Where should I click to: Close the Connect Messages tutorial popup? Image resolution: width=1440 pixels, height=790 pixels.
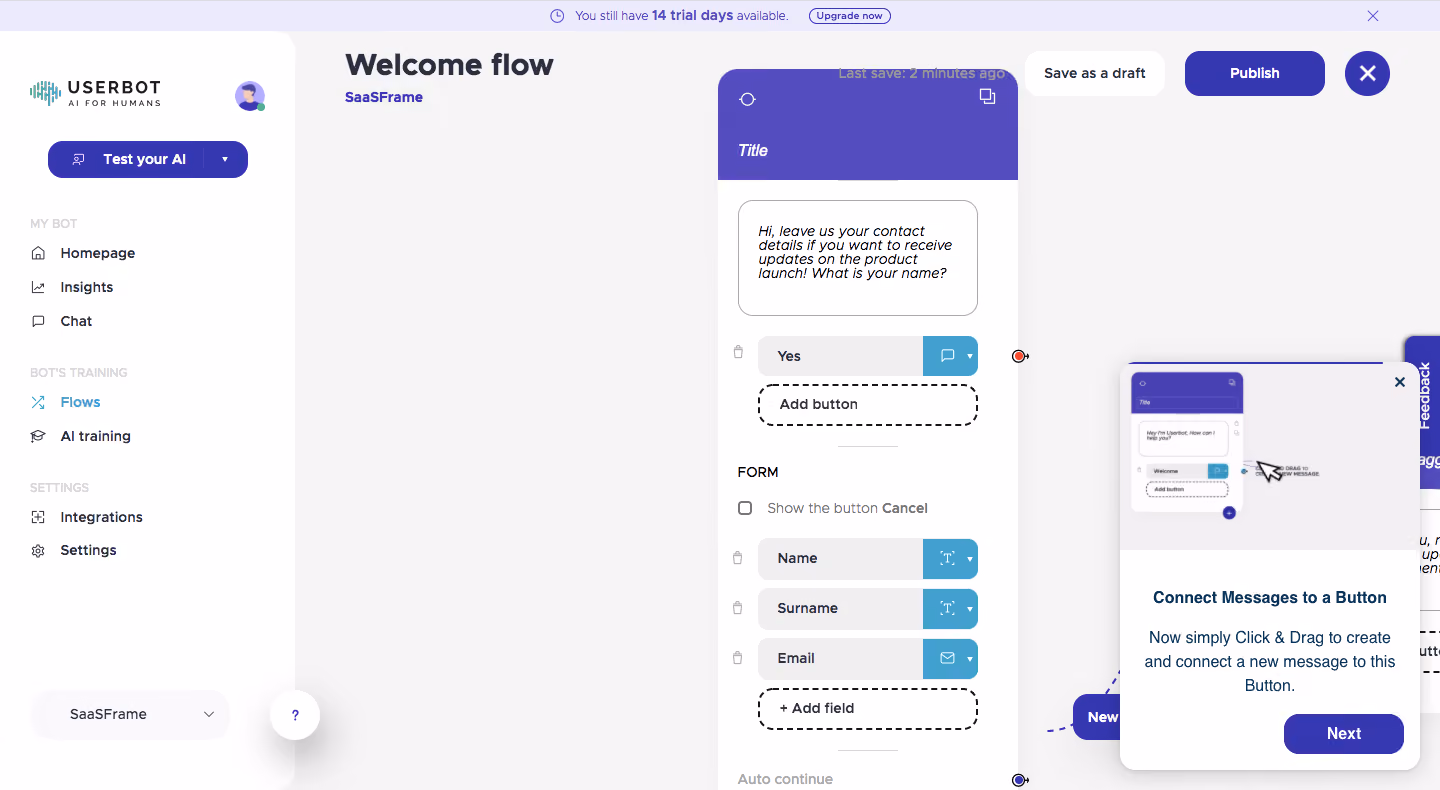[x=1400, y=382]
